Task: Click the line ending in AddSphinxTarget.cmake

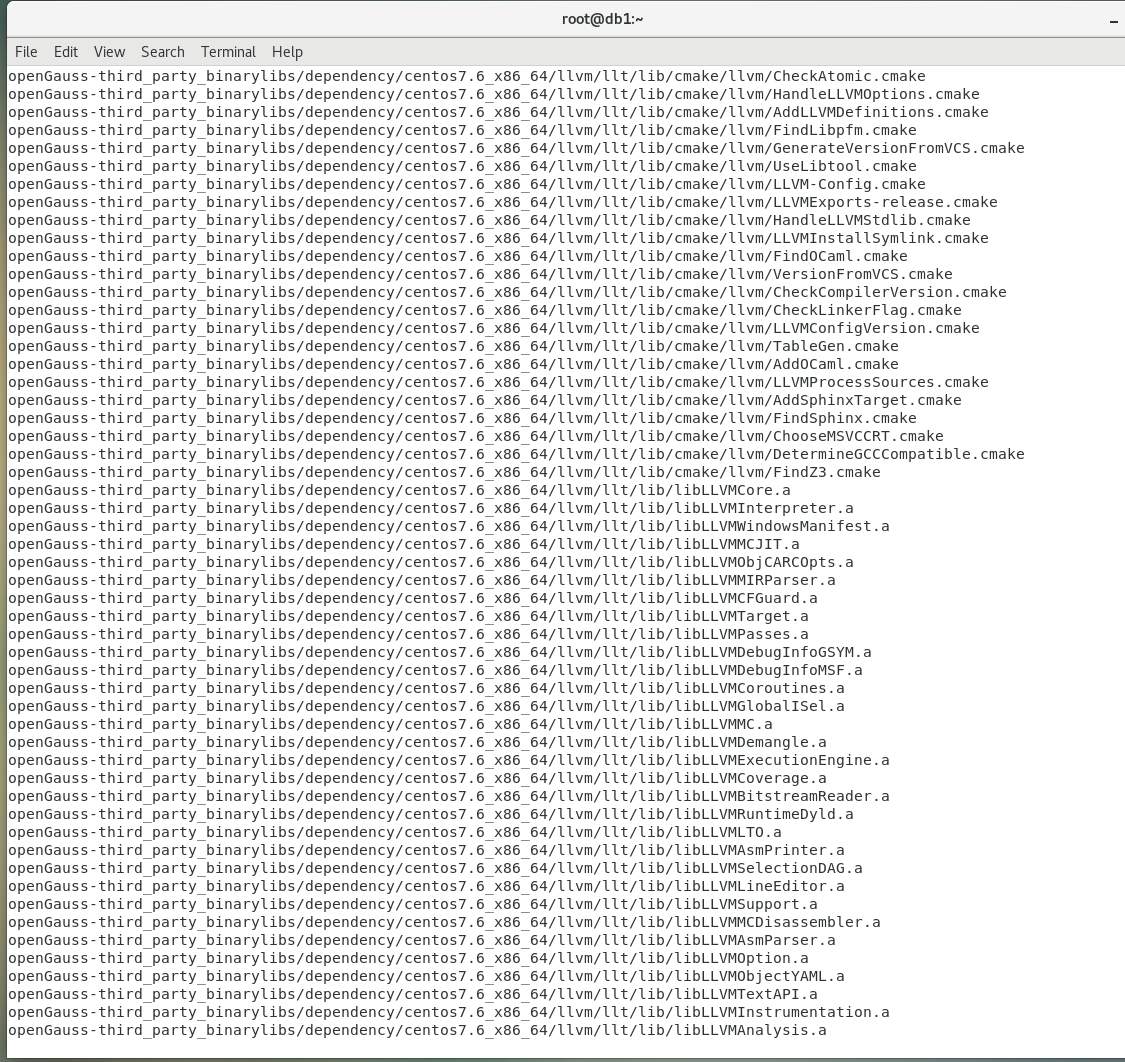Action: (484, 400)
